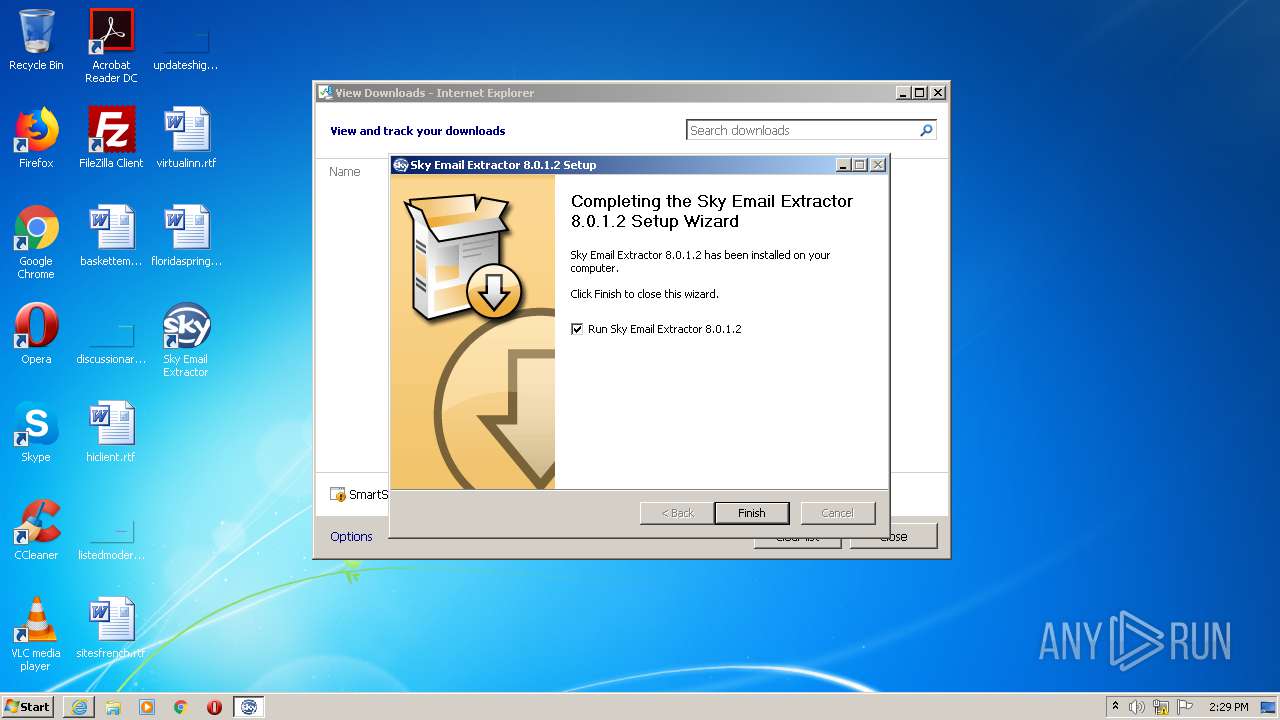The image size is (1280, 720).
Task: Click Sky setup icon in taskbar
Action: 249,707
